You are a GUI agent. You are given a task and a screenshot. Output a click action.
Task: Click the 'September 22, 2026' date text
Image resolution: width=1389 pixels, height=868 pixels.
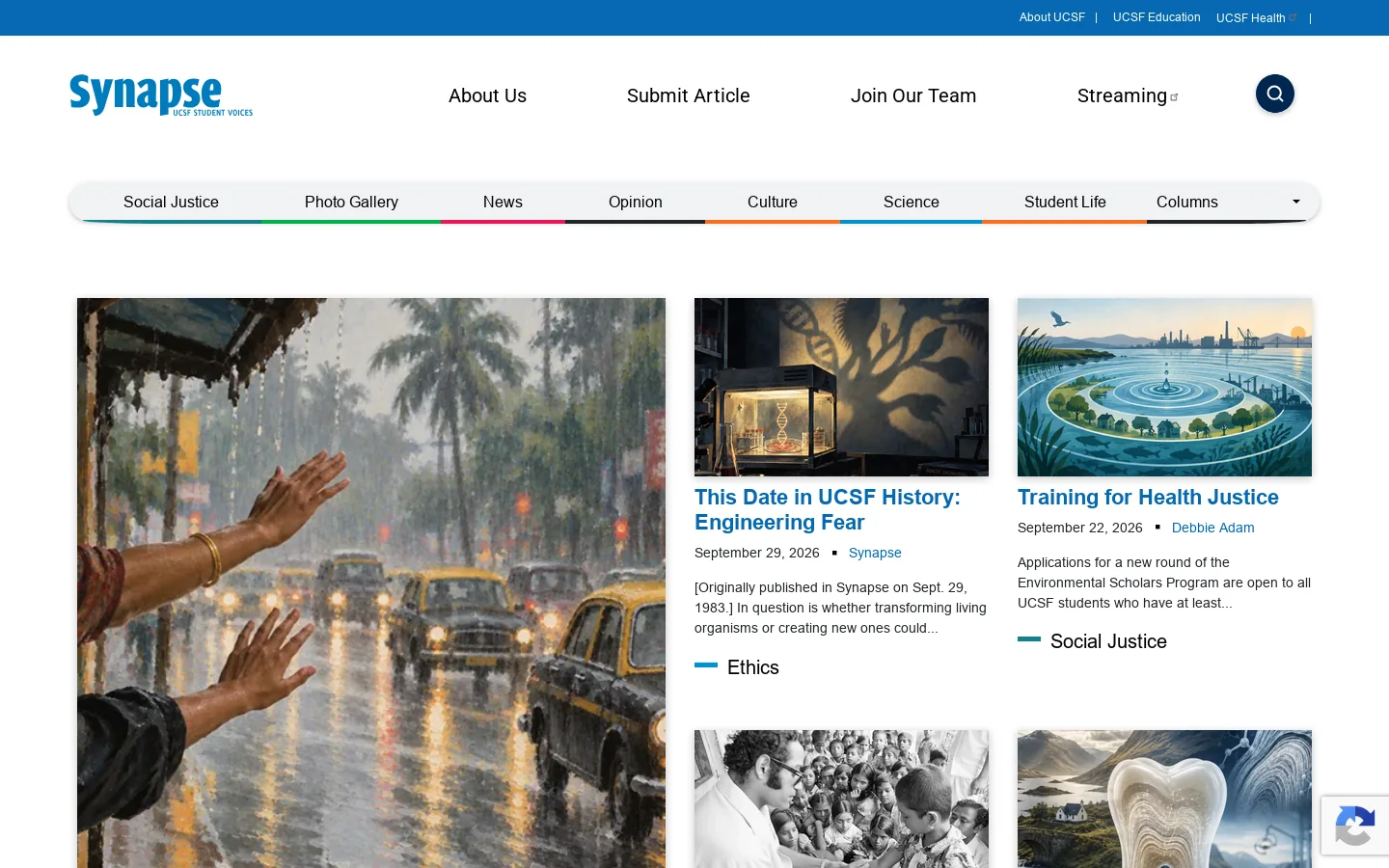[1080, 528]
